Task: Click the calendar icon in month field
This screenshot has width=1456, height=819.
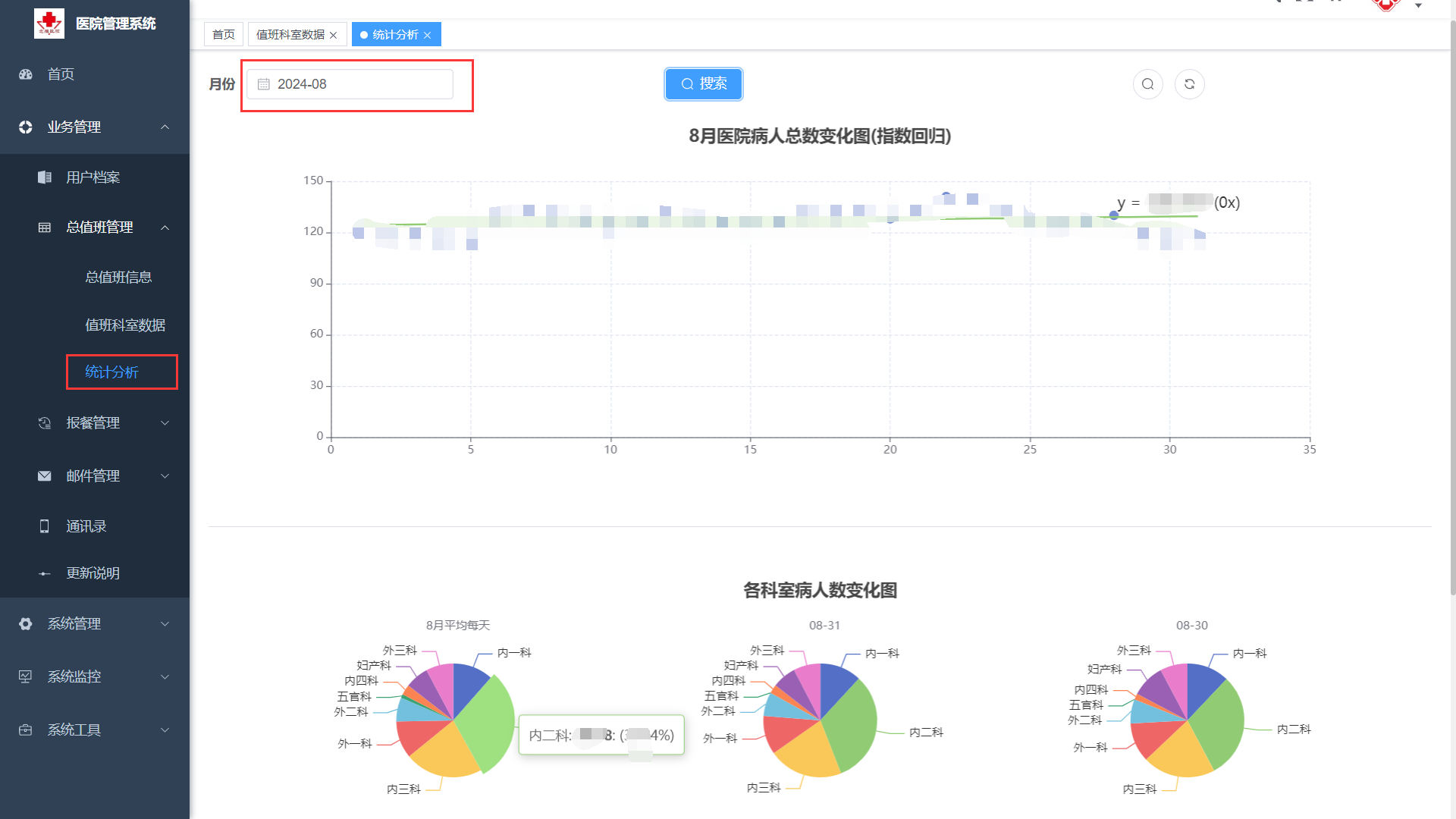Action: [263, 84]
